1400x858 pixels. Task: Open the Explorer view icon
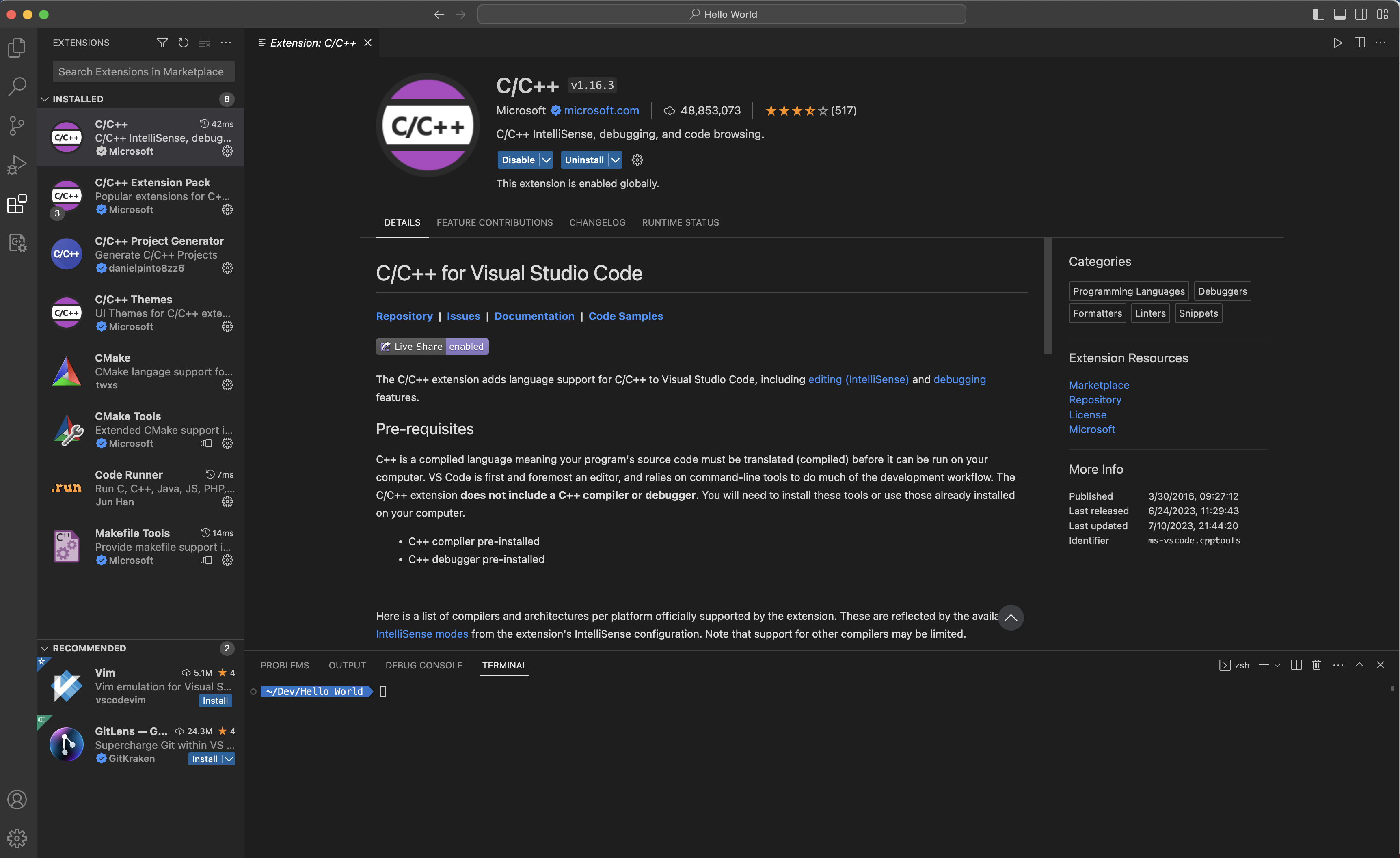[x=17, y=48]
